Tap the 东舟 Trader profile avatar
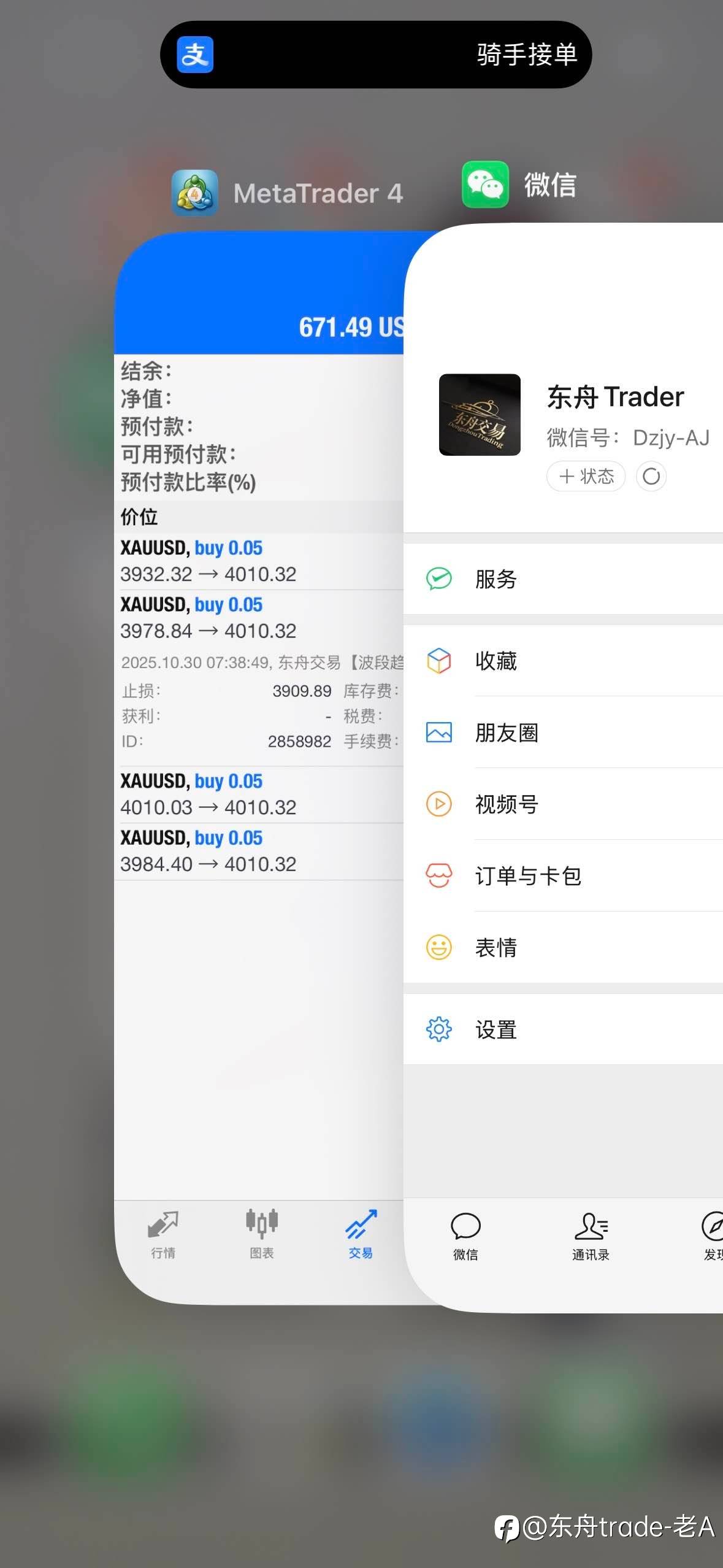This screenshot has width=723, height=1568. (480, 415)
